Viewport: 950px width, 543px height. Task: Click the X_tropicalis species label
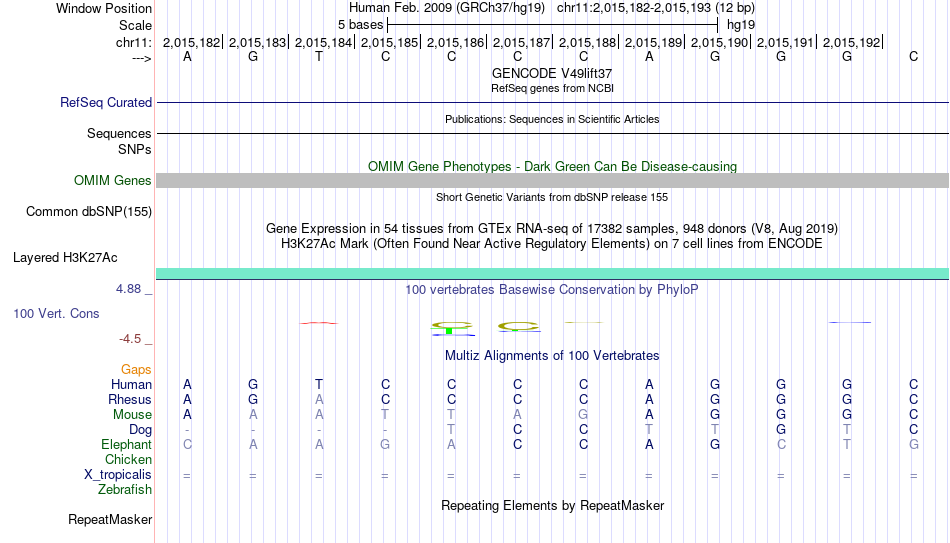coord(118,475)
